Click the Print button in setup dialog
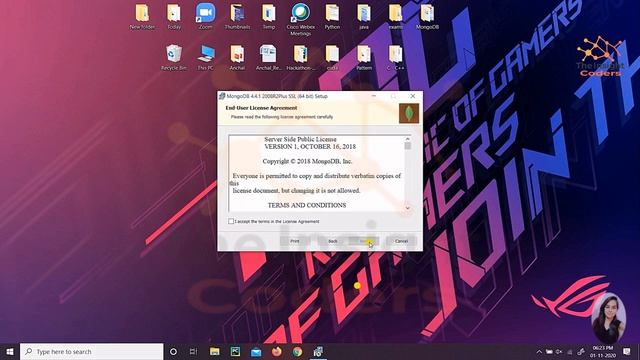640x360 pixels. [295, 241]
